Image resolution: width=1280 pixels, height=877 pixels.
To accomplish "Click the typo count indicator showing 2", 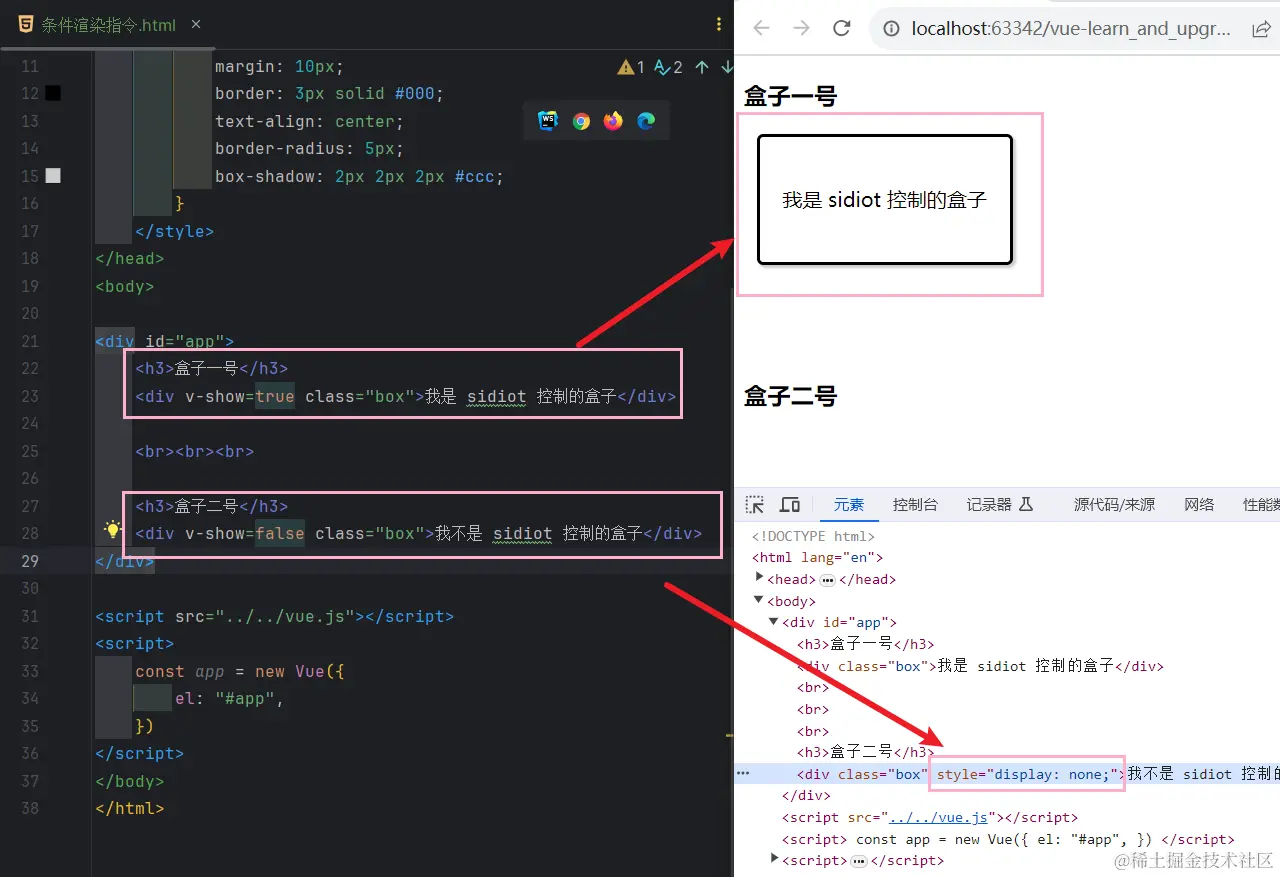I will [x=668, y=67].
